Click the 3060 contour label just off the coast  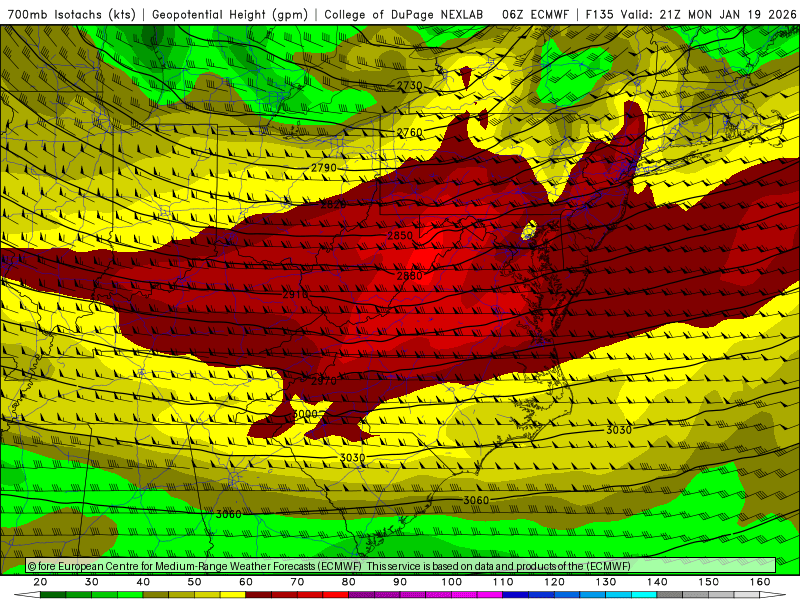pyautogui.click(x=476, y=501)
